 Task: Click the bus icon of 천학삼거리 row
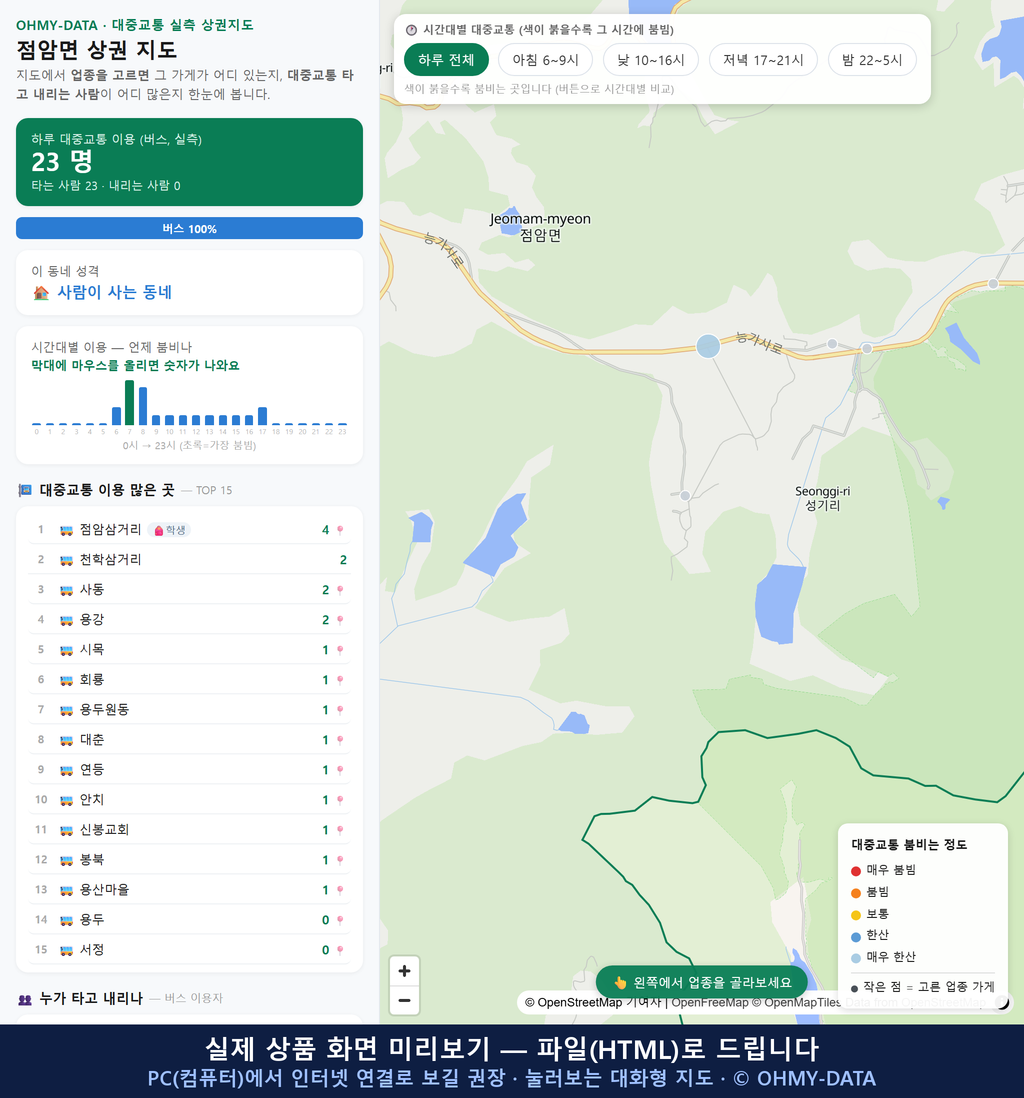(x=67, y=560)
